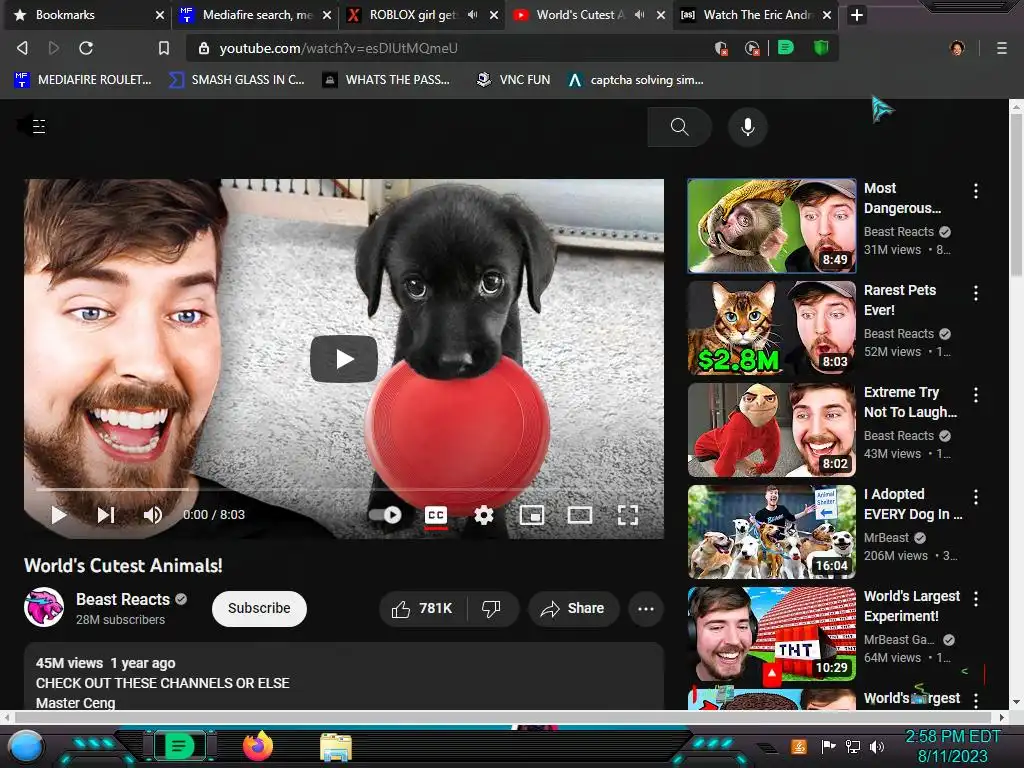This screenshot has height=768, width=1024.
Task: Open the I Adopted EVERY Dog title link
Action: tap(912, 504)
